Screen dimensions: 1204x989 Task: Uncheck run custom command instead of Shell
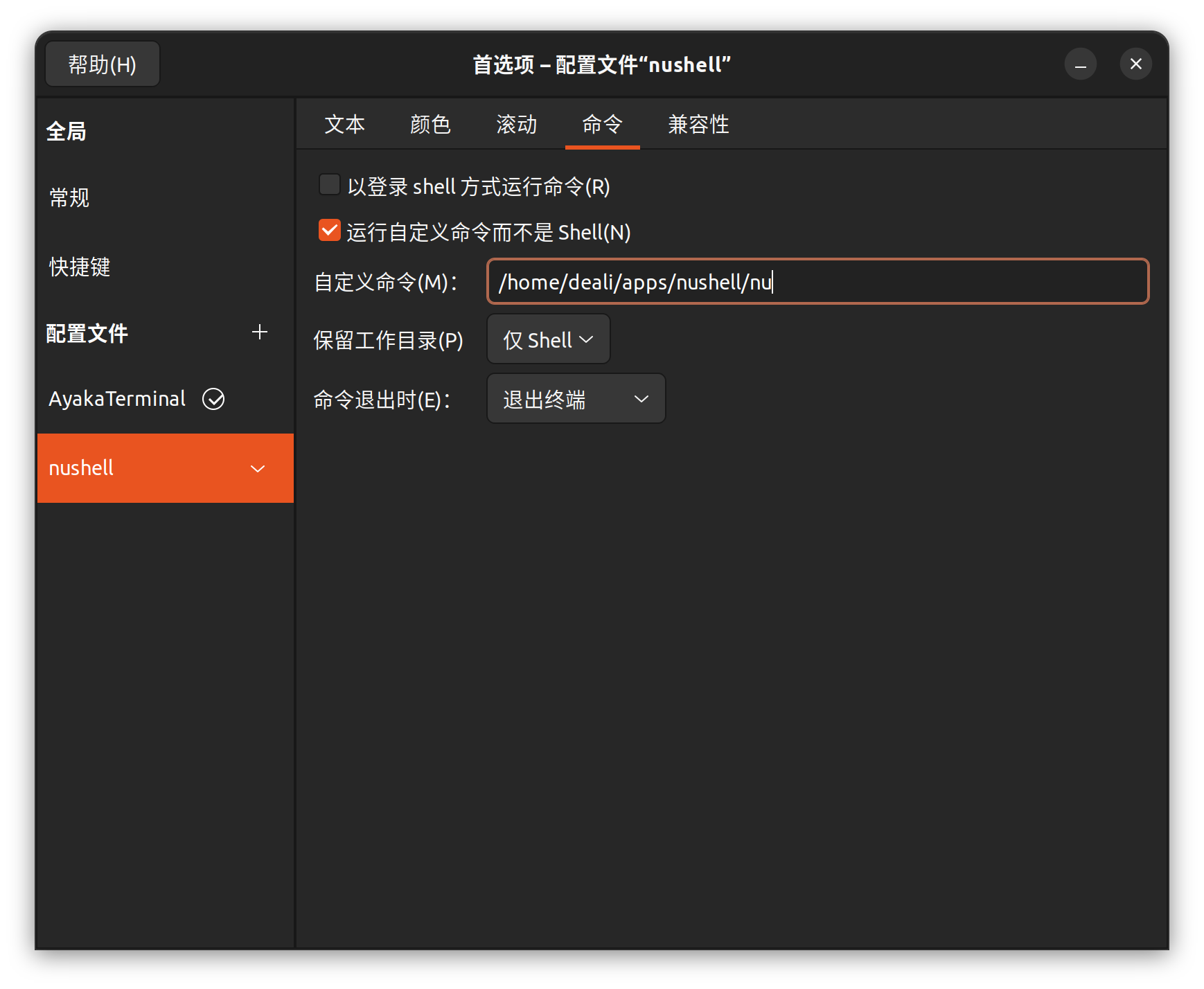pyautogui.click(x=329, y=231)
